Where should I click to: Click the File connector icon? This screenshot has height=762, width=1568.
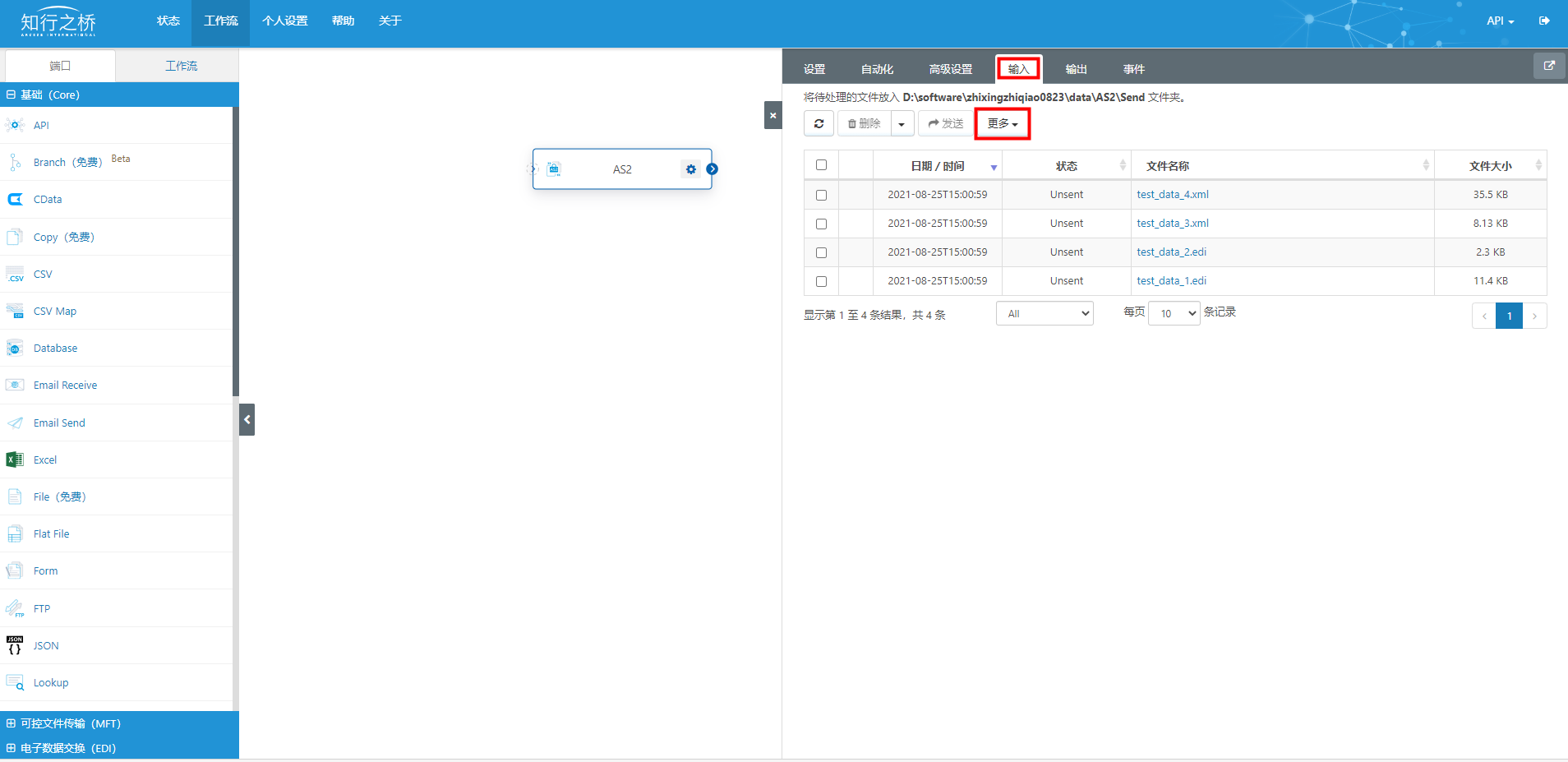click(15, 496)
